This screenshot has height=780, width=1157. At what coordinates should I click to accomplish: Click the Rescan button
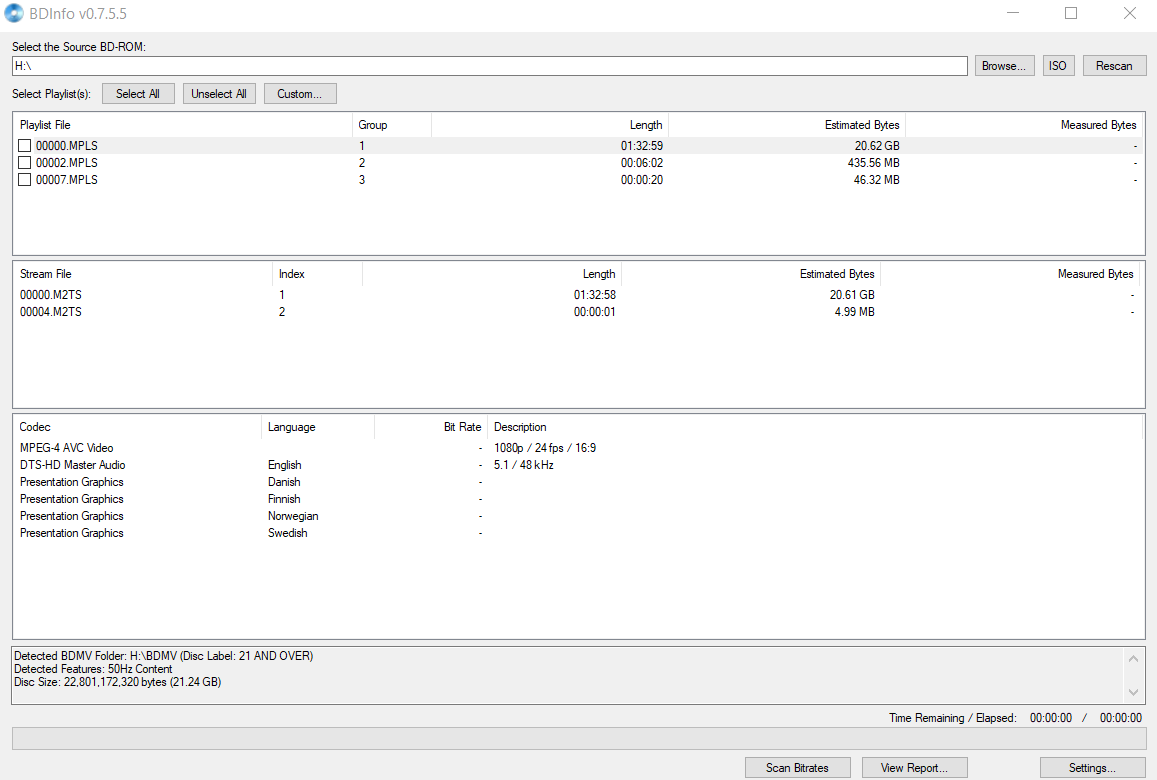click(x=1114, y=66)
